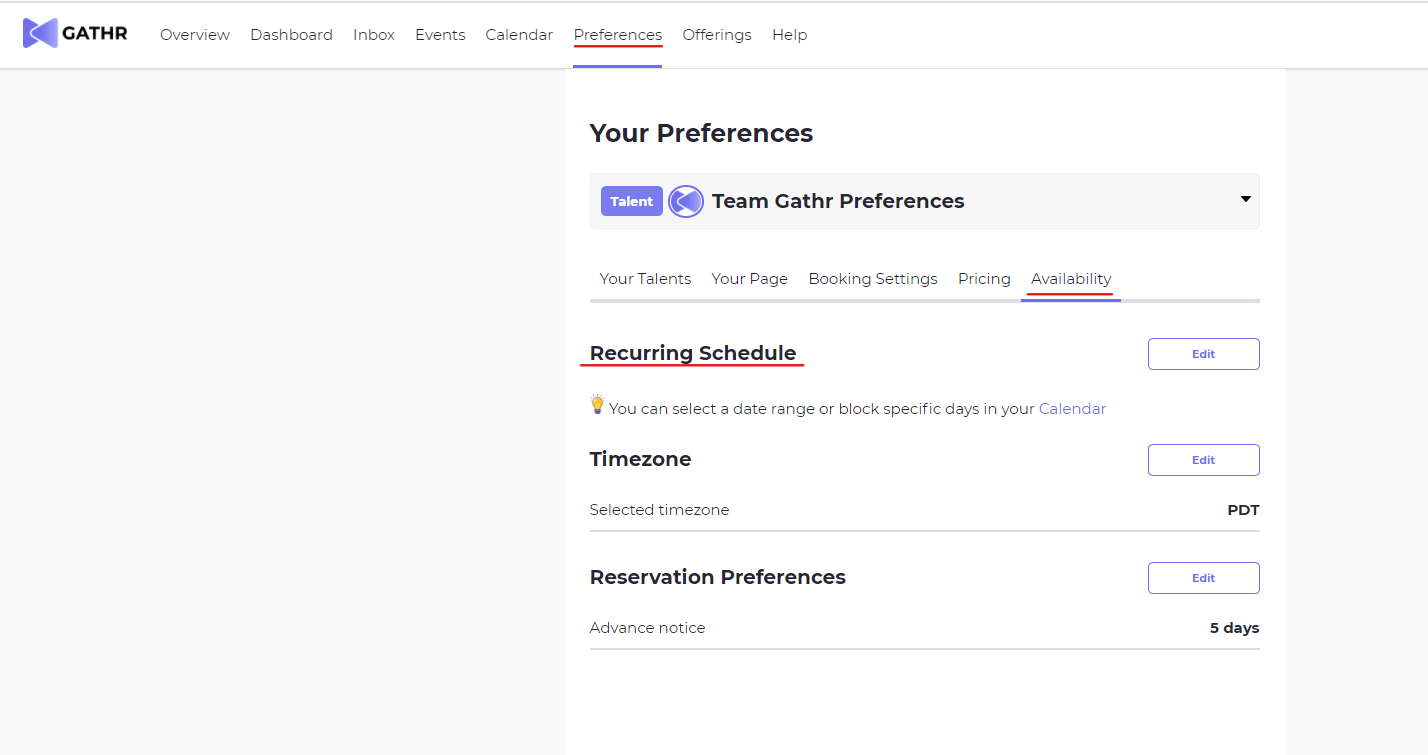Click the Recurring Schedule heading

click(x=693, y=353)
